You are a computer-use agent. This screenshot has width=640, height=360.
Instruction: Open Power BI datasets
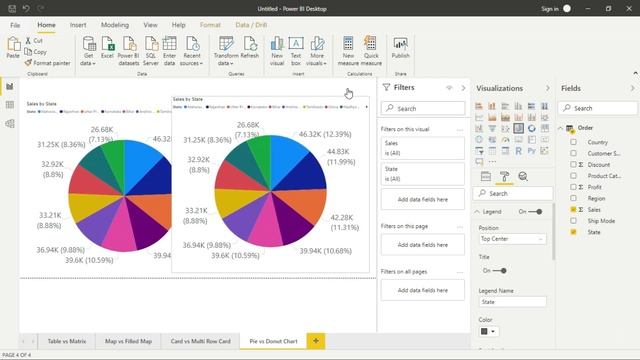[129, 51]
